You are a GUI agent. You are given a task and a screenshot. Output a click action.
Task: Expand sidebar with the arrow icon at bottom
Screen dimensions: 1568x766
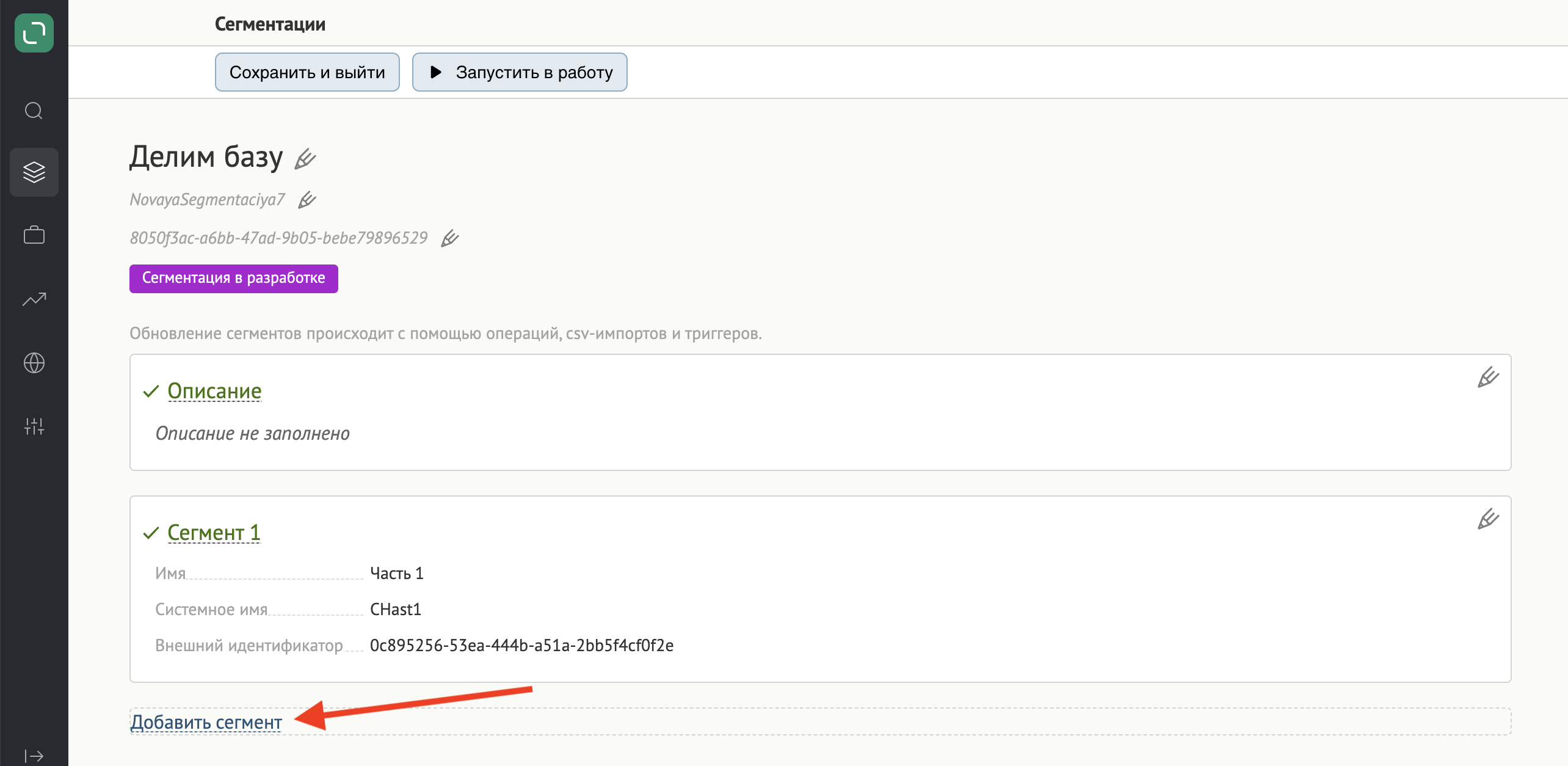[34, 756]
